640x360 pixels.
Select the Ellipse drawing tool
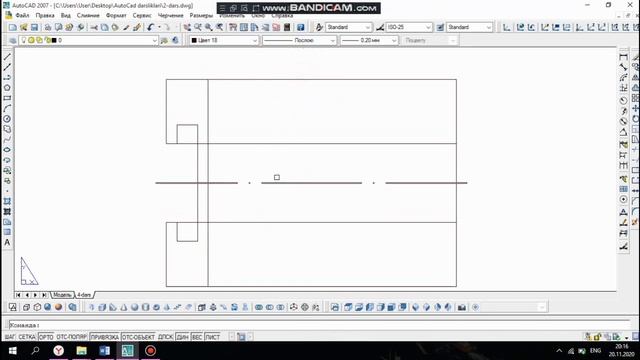coord(7,150)
